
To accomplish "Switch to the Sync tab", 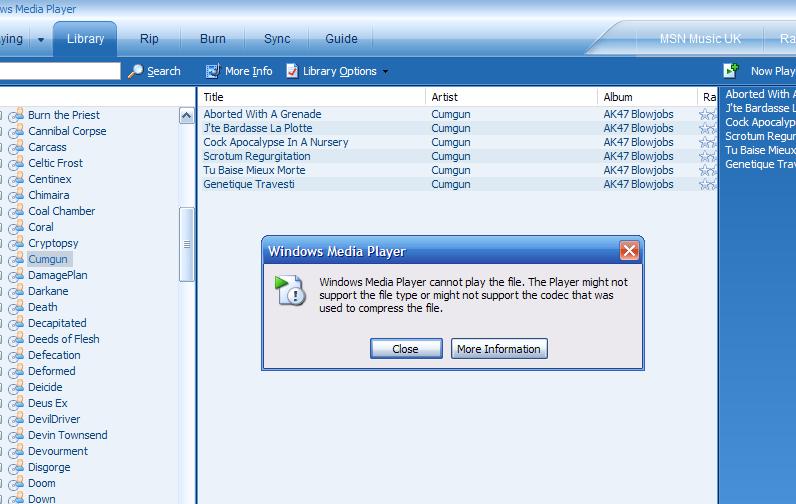I will tap(277, 39).
